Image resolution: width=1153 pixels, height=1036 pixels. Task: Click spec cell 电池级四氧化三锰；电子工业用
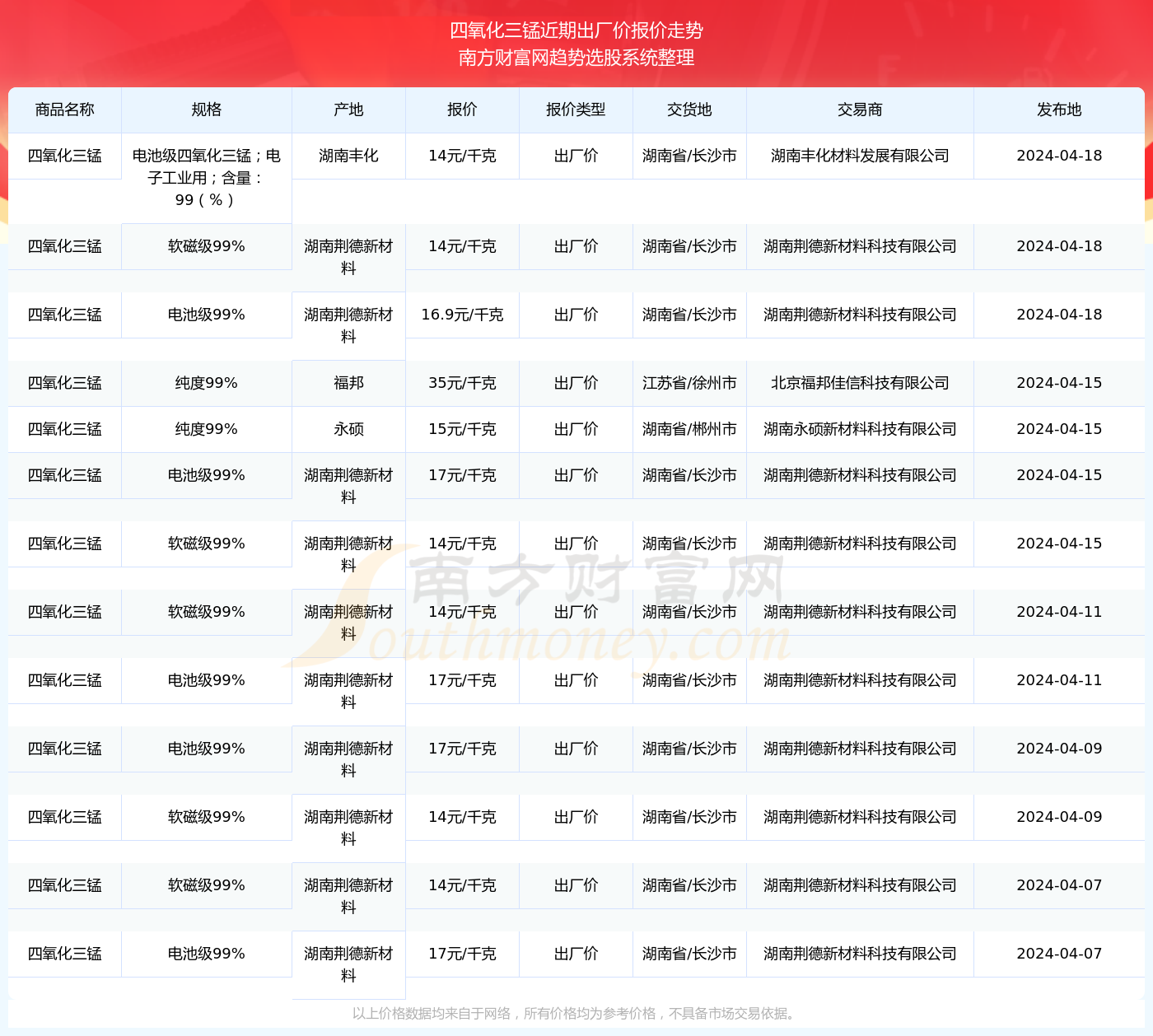pos(207,178)
